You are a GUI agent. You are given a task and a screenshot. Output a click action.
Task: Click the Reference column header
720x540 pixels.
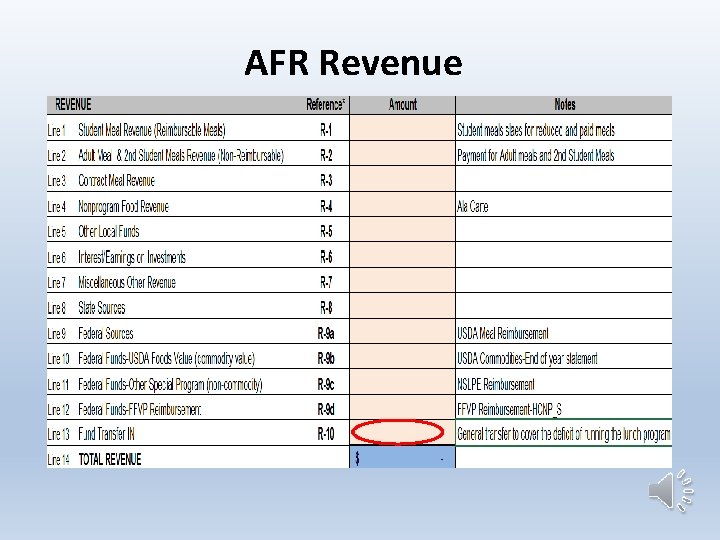(326, 105)
